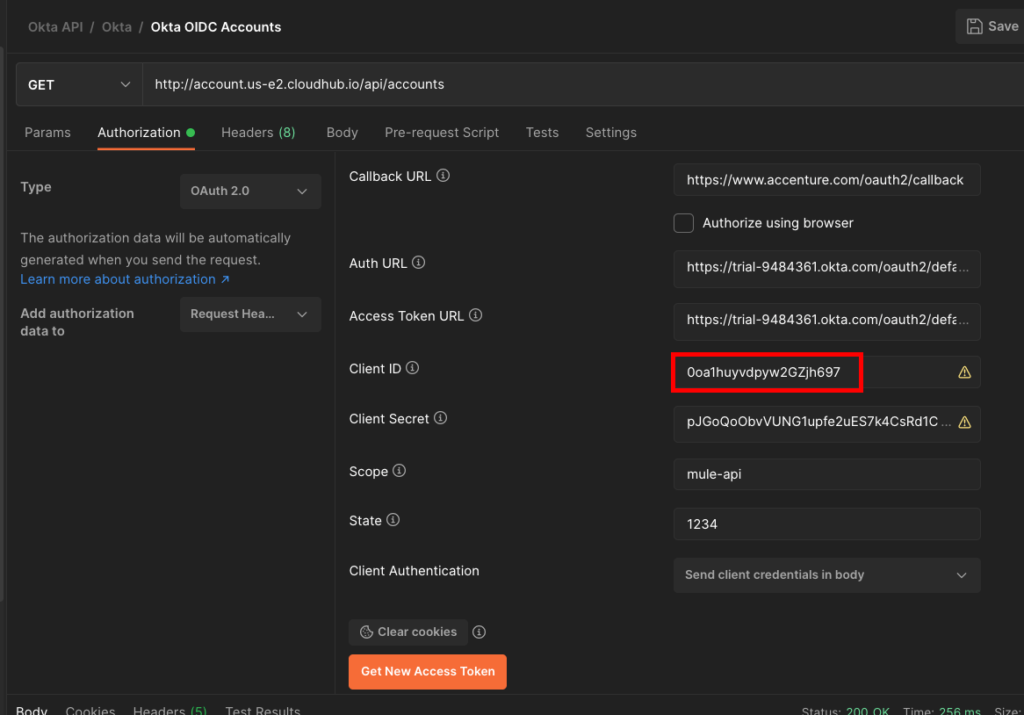Click warning icon in Client Secret field
This screenshot has height=715, width=1024.
tap(964, 422)
